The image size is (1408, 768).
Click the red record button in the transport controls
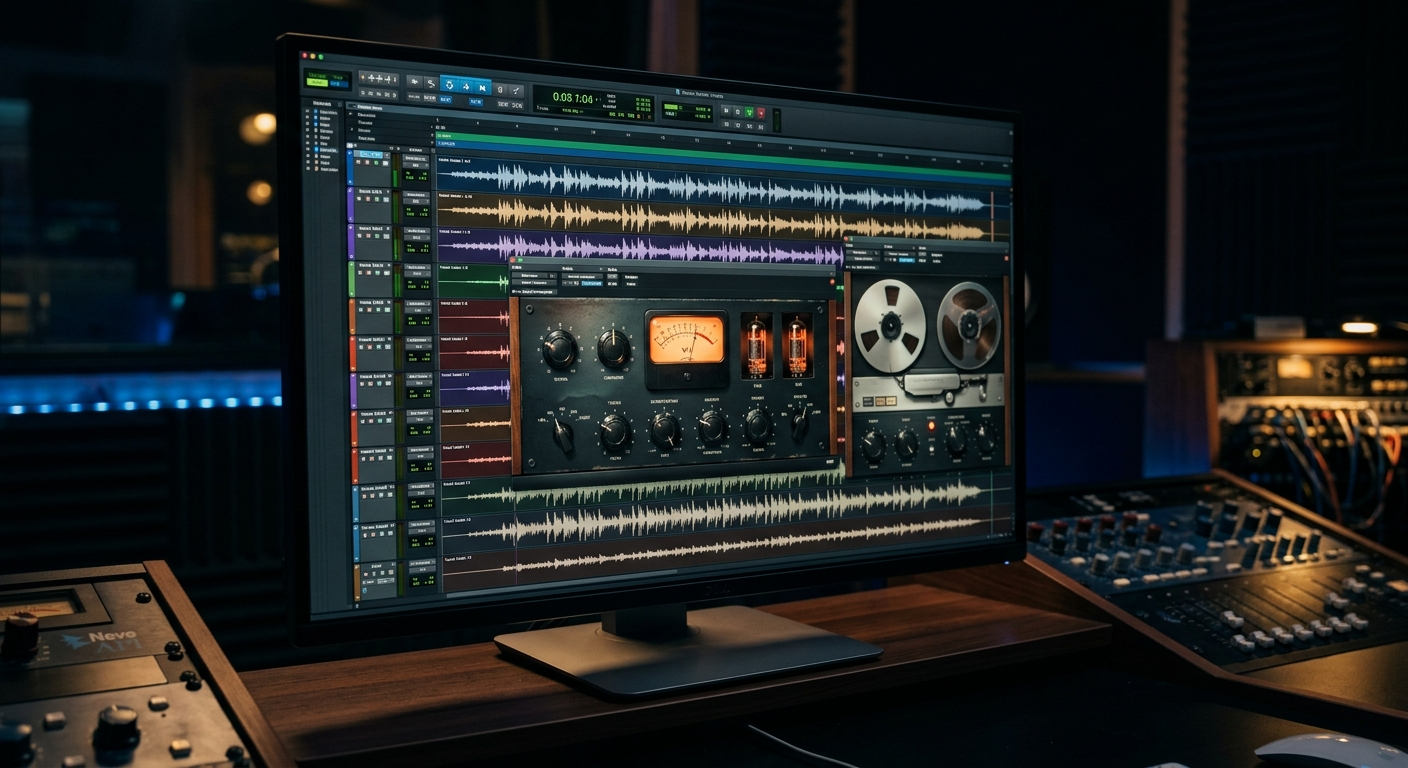pos(761,113)
